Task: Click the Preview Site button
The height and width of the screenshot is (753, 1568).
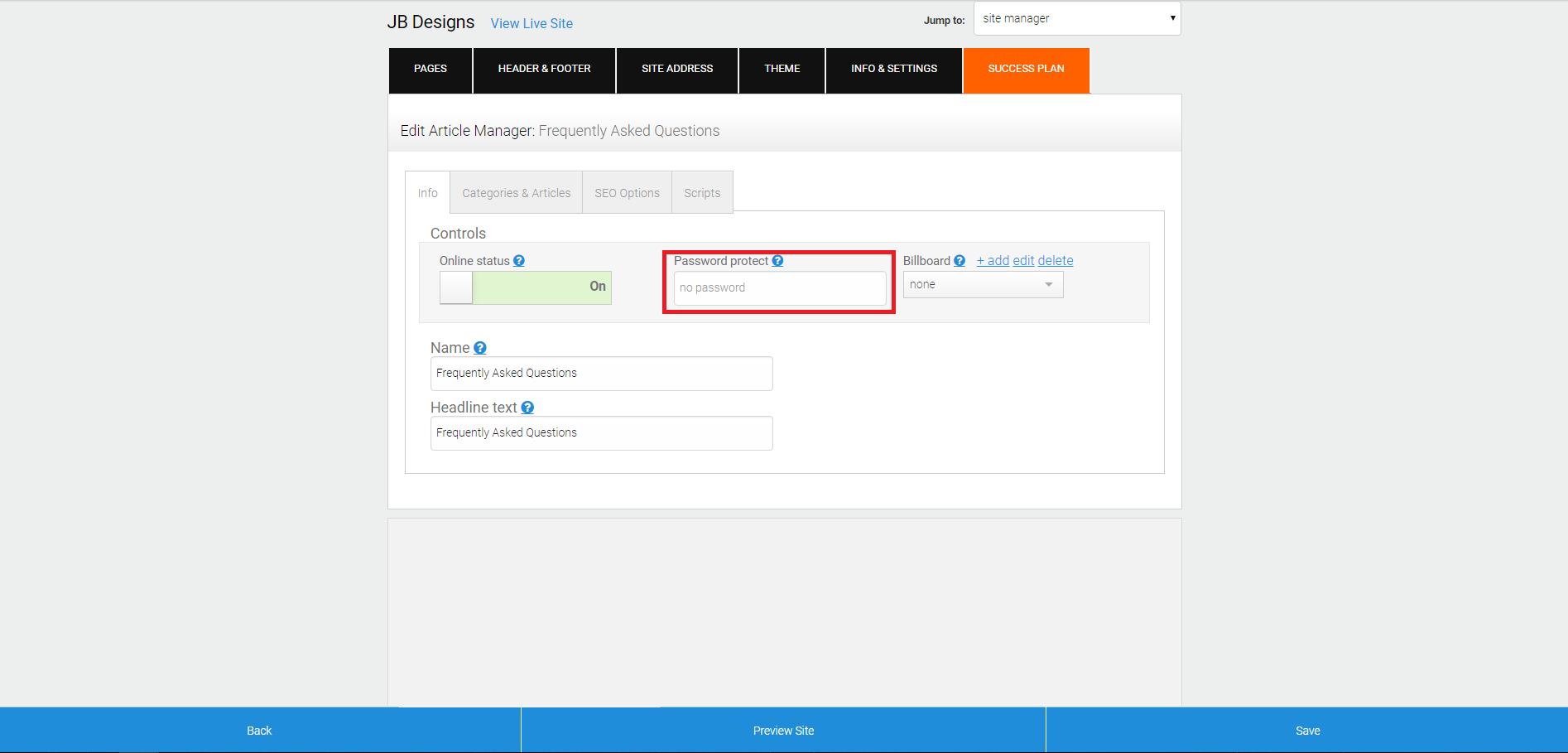Action: 783,730
